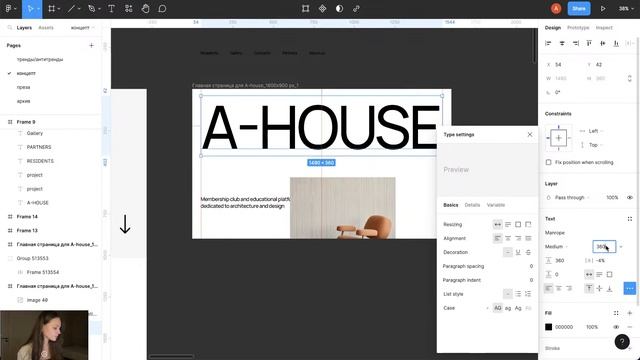Open Left horizontal constraint dropdown
This screenshot has height=360, width=640.
596,131
